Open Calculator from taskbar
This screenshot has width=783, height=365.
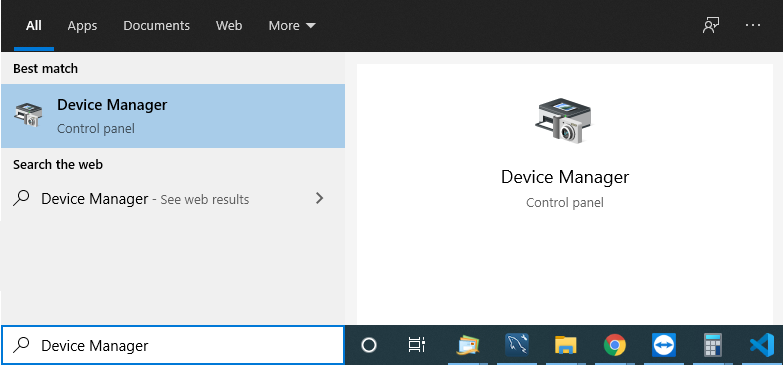[x=713, y=345]
